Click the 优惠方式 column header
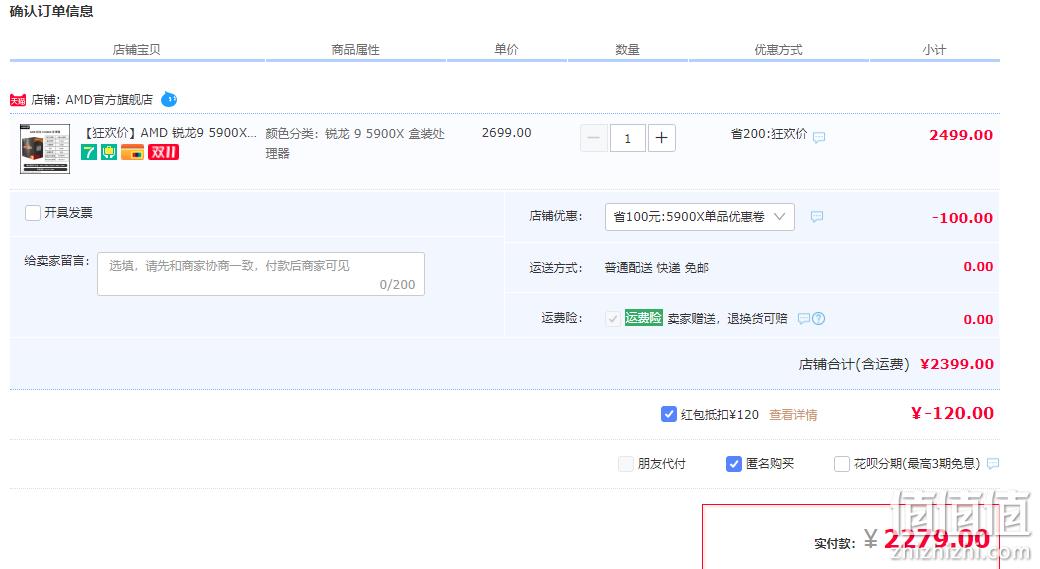This screenshot has width=1040, height=569. tap(778, 50)
